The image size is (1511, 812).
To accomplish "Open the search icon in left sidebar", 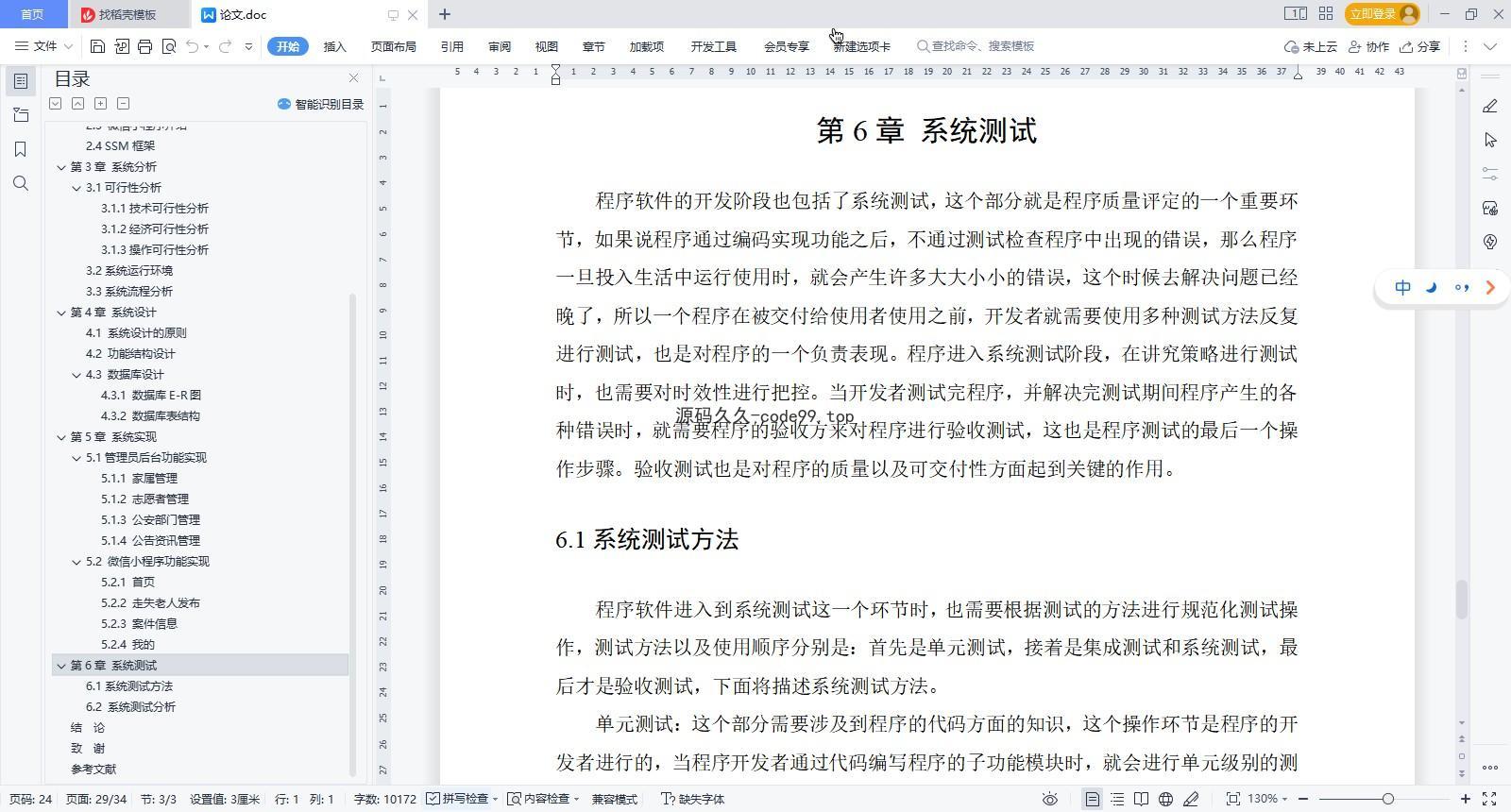I will [21, 183].
